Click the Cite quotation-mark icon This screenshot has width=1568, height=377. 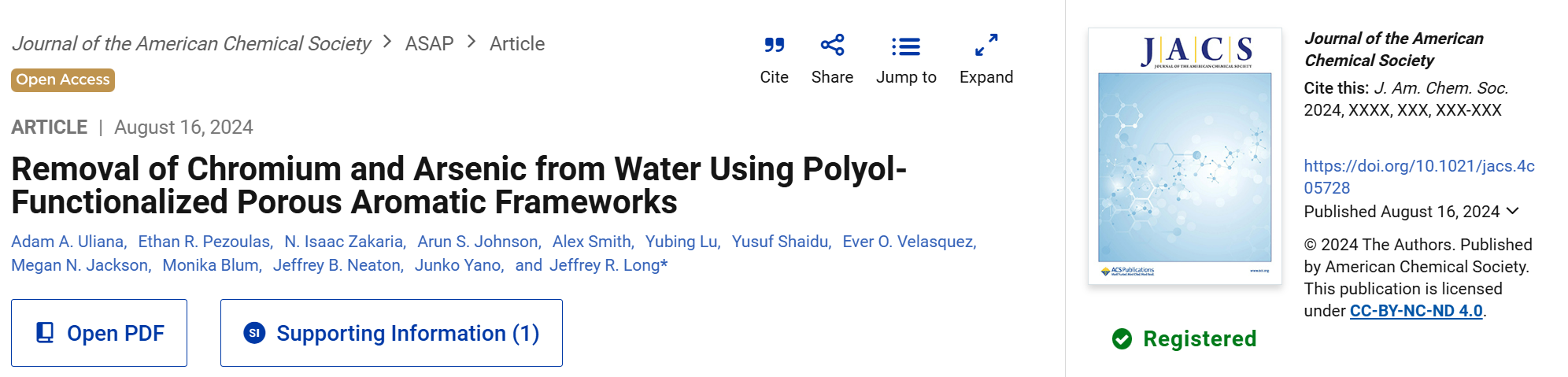tap(774, 46)
